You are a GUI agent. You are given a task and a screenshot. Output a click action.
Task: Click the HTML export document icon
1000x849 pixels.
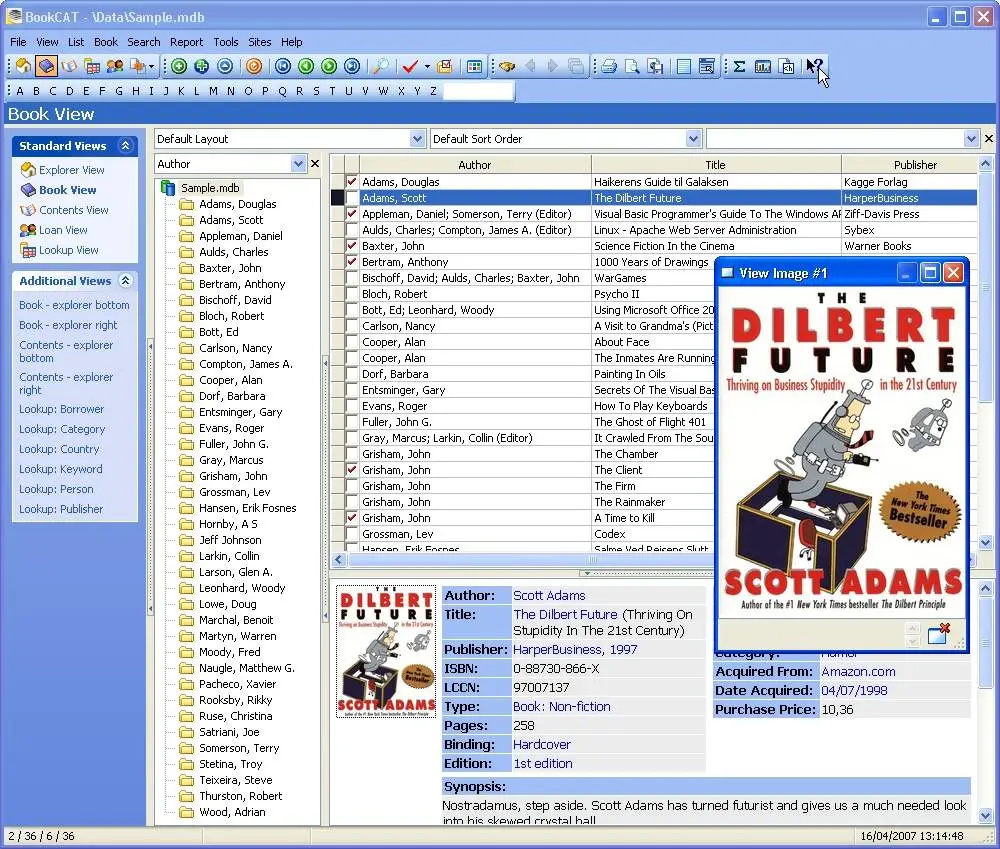click(x=787, y=66)
